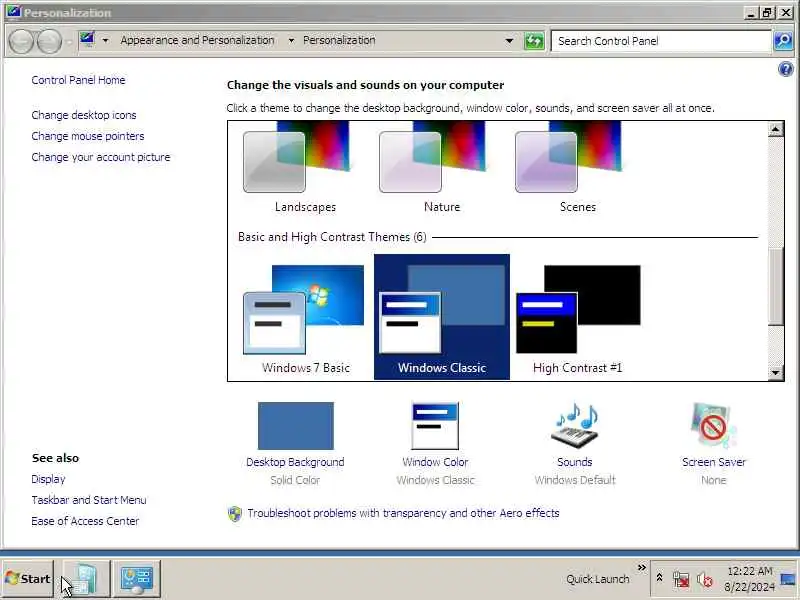Image resolution: width=800 pixels, height=600 pixels.
Task: Select the High Contrast #1 theme
Action: click(578, 317)
